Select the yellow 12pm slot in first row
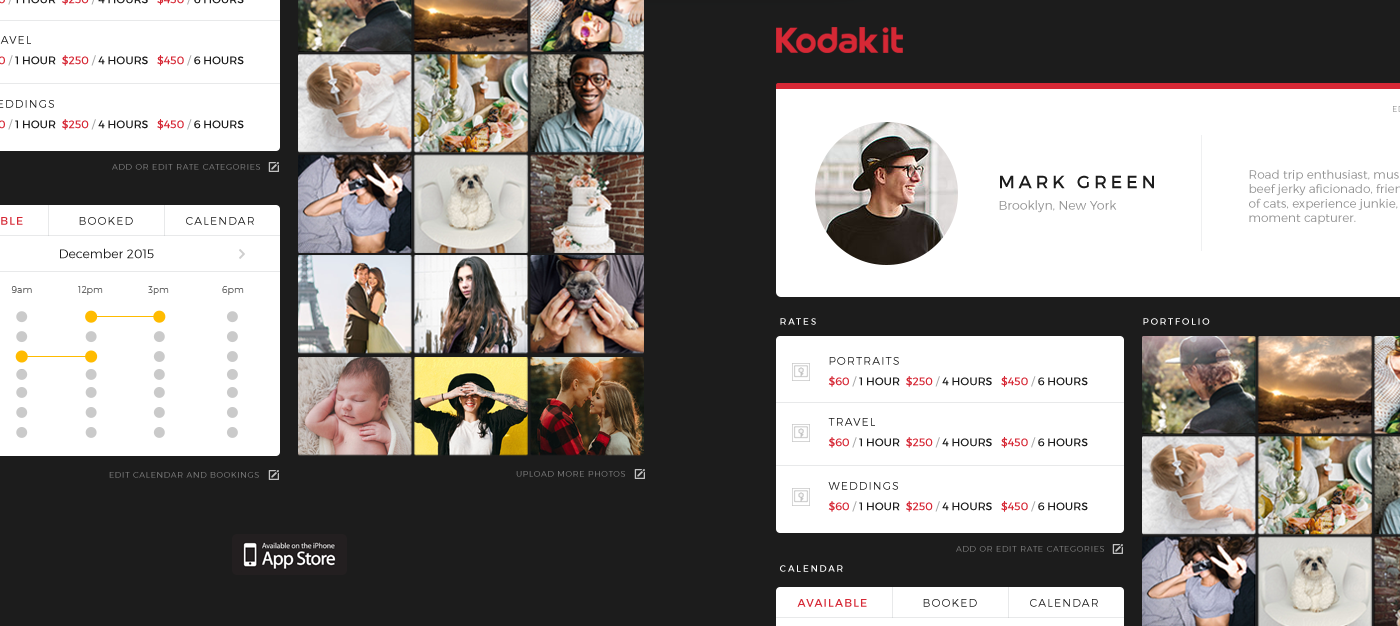The width and height of the screenshot is (1400, 626). (91, 316)
